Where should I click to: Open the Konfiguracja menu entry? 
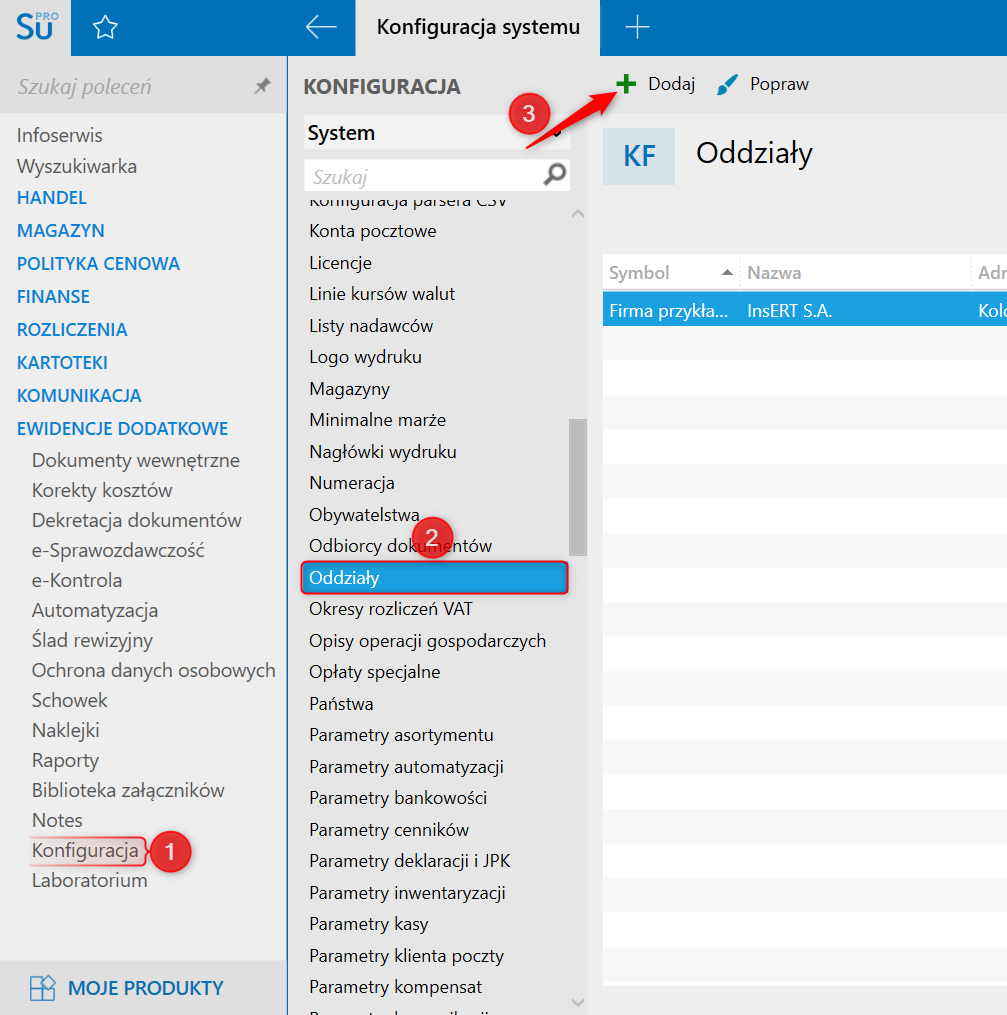tap(85, 851)
